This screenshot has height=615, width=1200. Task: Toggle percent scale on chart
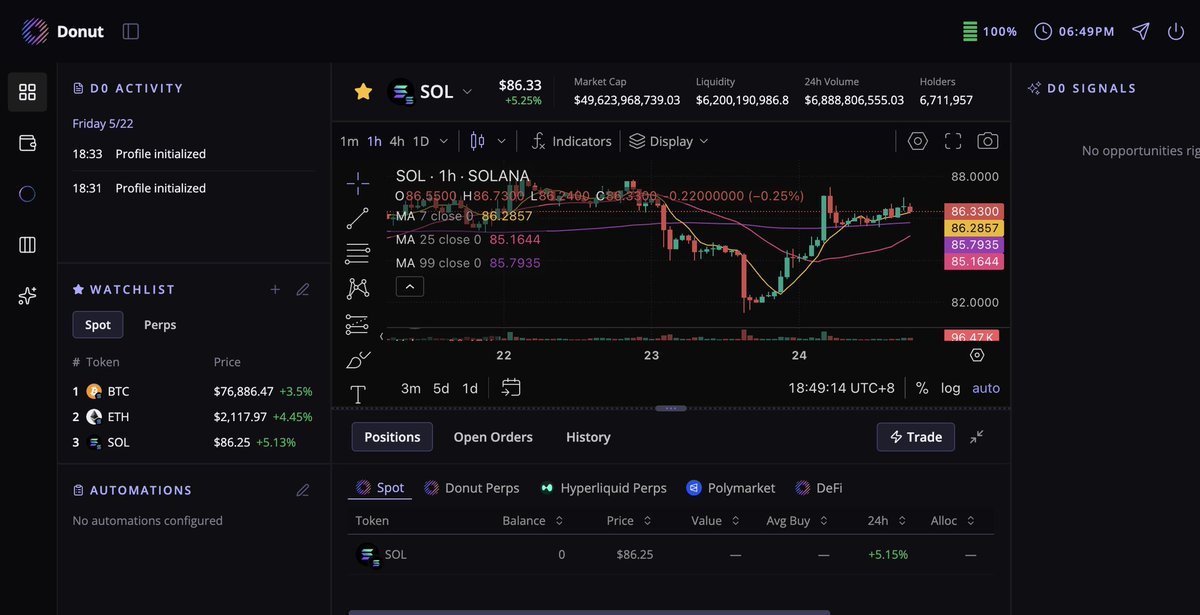coord(922,388)
